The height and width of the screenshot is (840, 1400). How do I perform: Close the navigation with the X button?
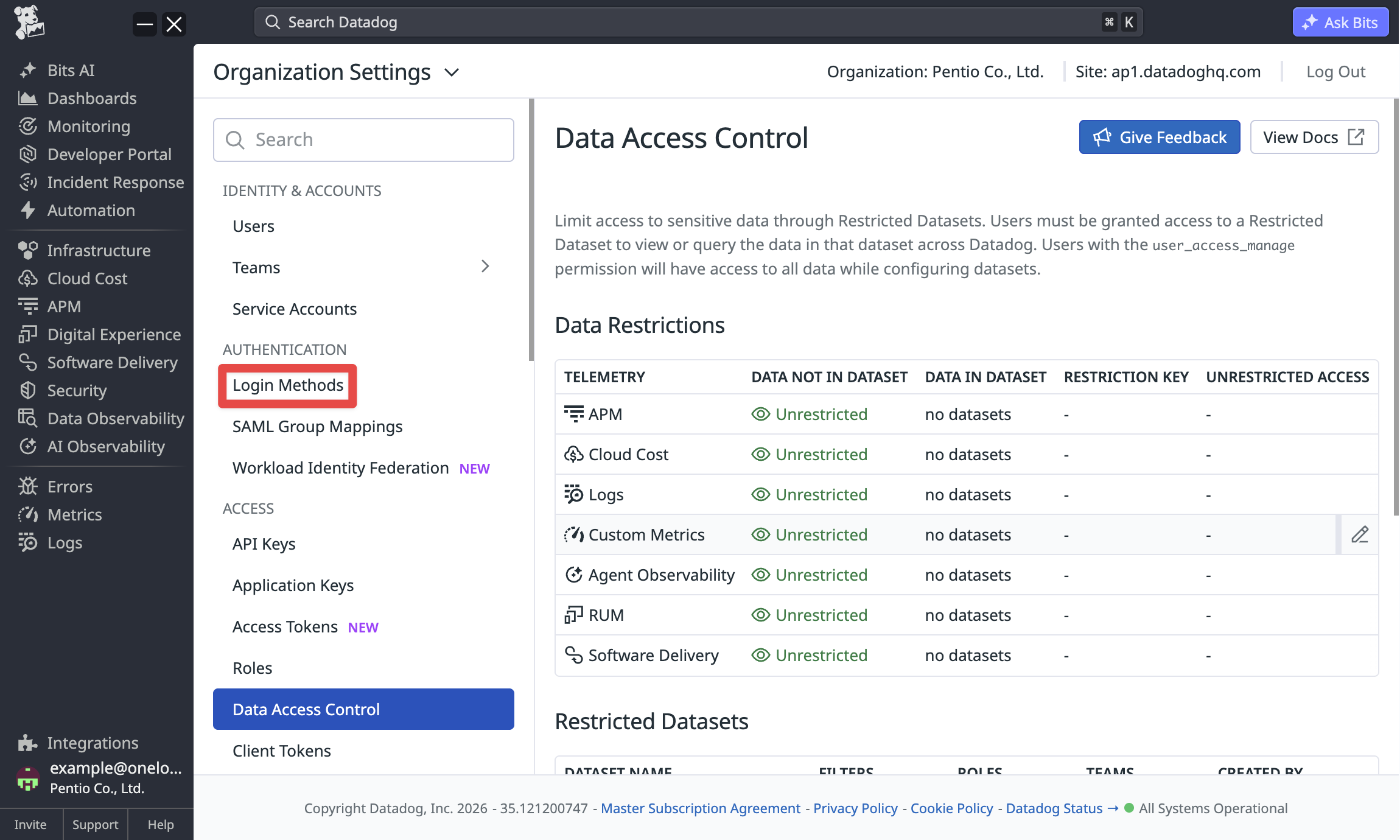(174, 24)
